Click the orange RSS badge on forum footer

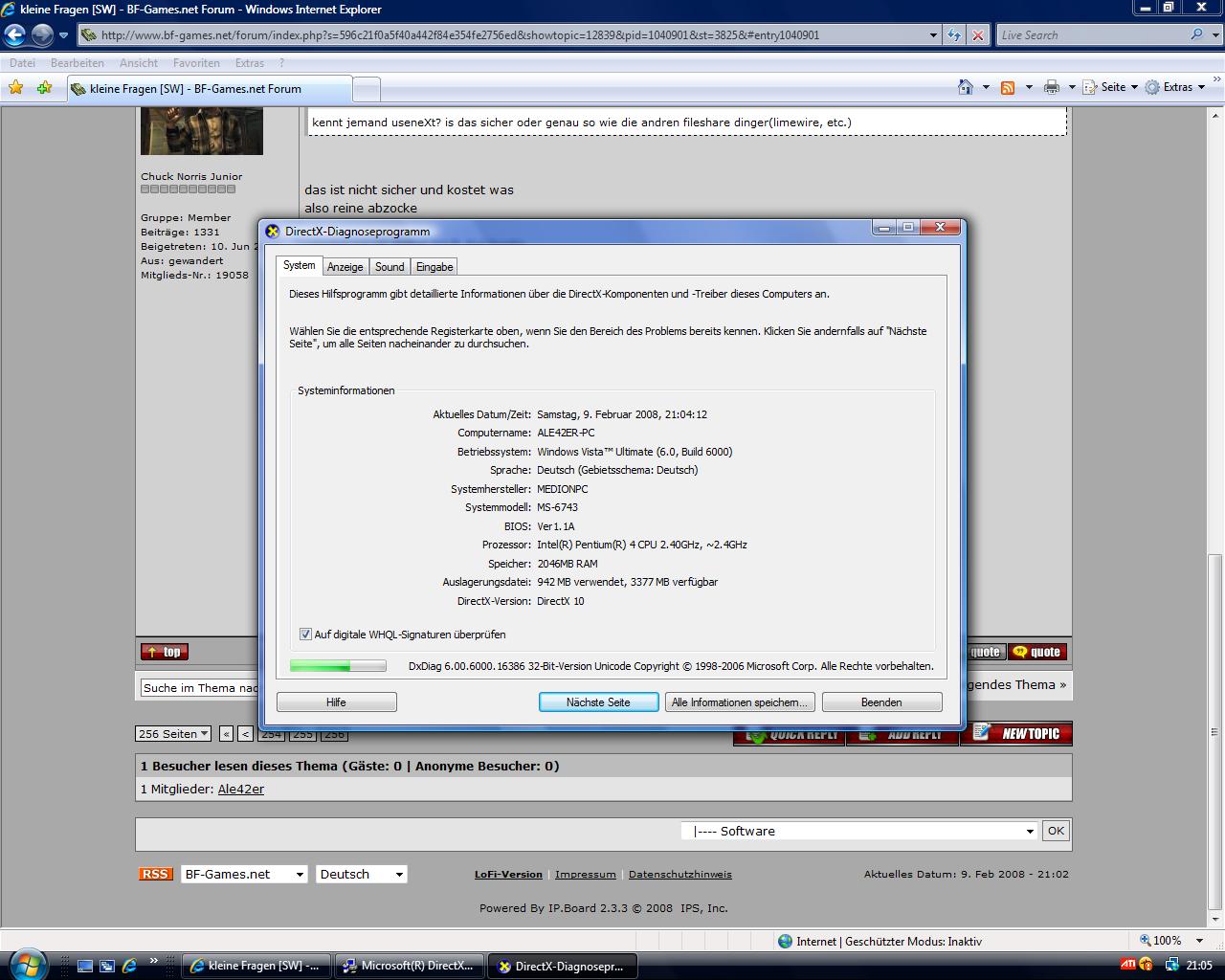155,874
